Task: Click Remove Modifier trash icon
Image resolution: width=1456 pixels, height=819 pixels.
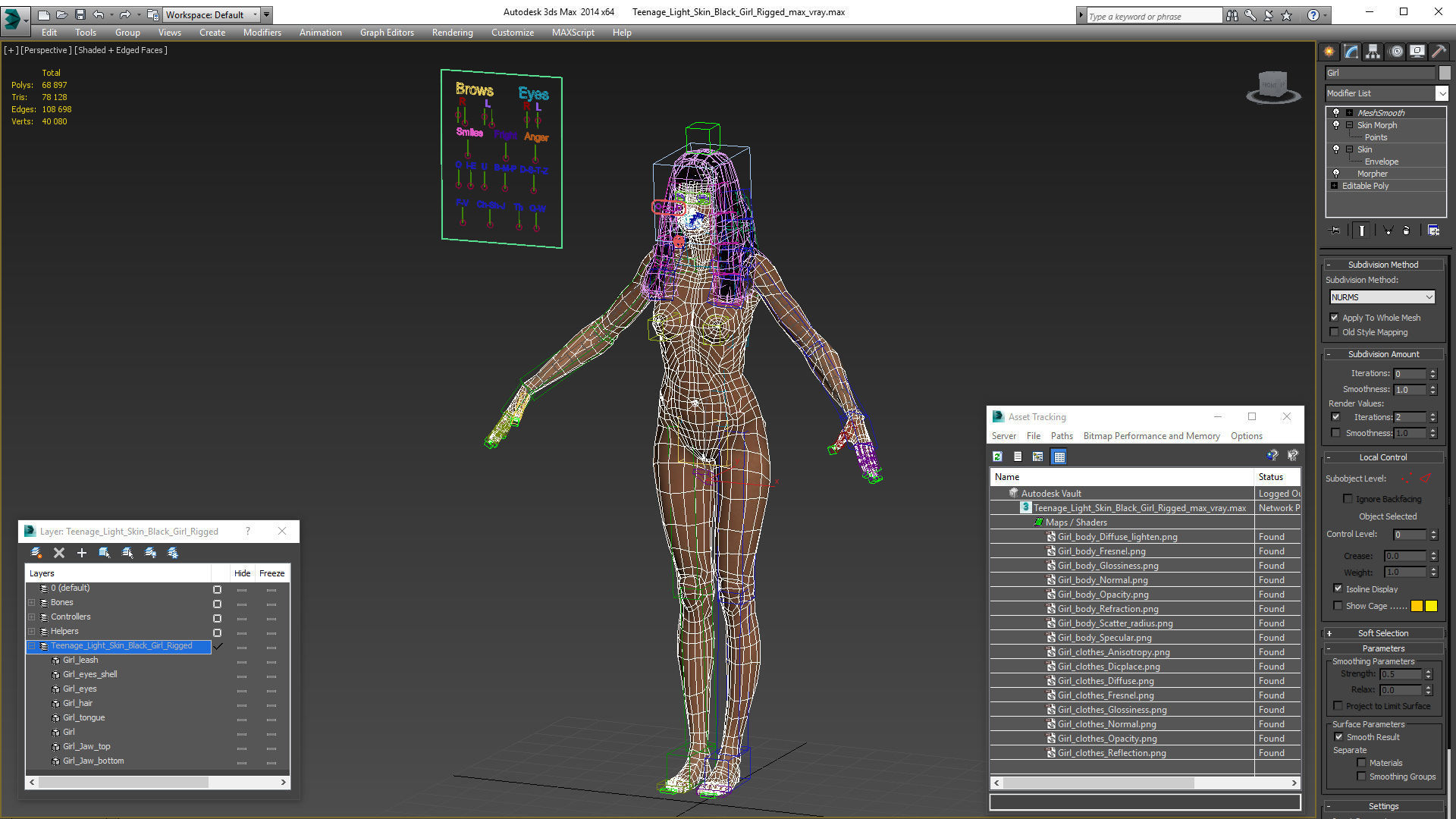Action: tap(1407, 231)
